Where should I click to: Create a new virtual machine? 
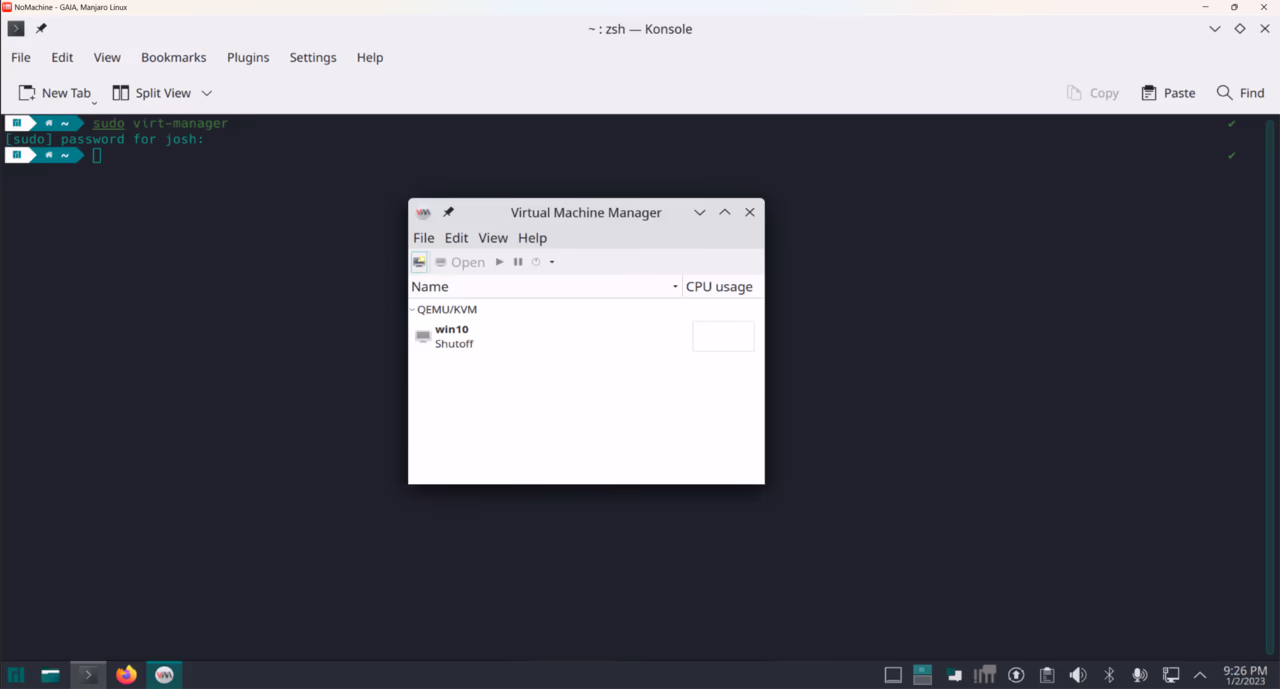419,262
